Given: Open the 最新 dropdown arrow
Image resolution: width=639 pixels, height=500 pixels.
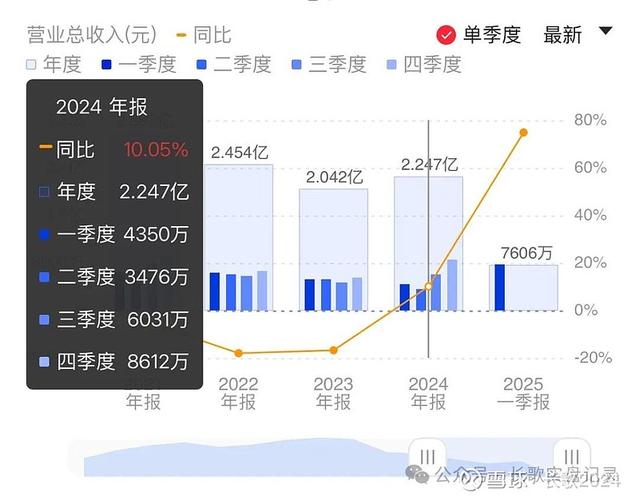Looking at the screenshot, I should click(x=606, y=31).
